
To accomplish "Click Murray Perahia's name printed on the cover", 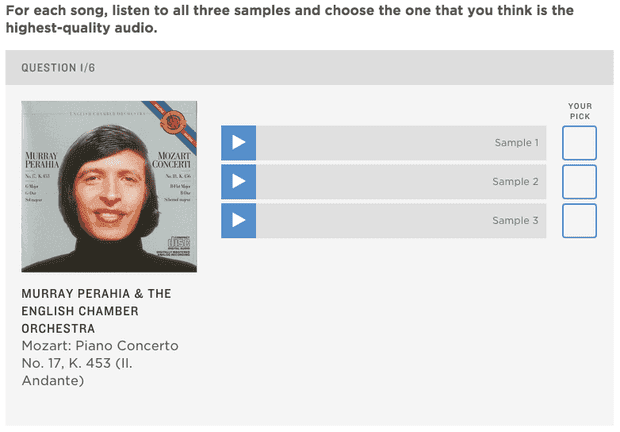I will [43, 161].
